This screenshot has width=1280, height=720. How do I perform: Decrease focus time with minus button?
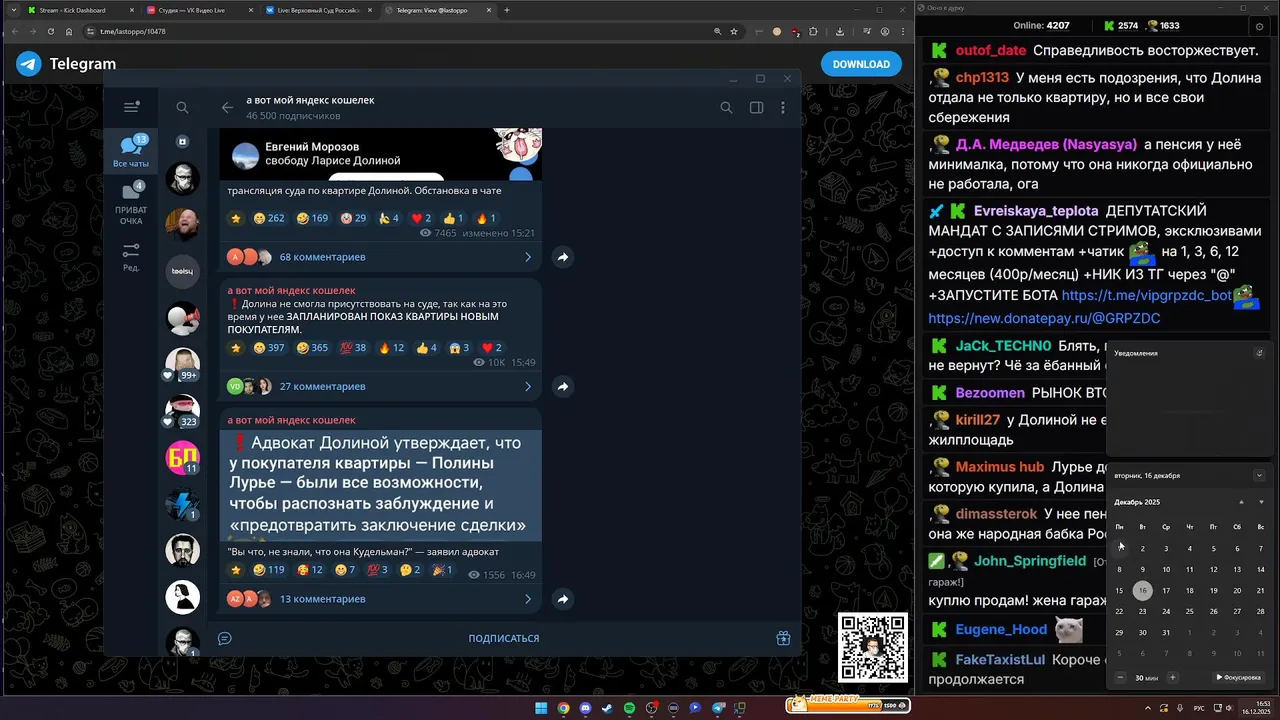[1120, 677]
